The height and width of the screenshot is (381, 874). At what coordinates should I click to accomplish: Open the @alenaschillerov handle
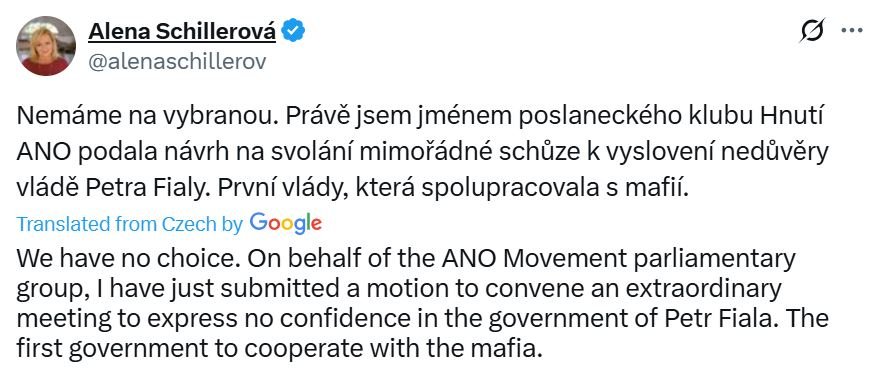tap(177, 62)
